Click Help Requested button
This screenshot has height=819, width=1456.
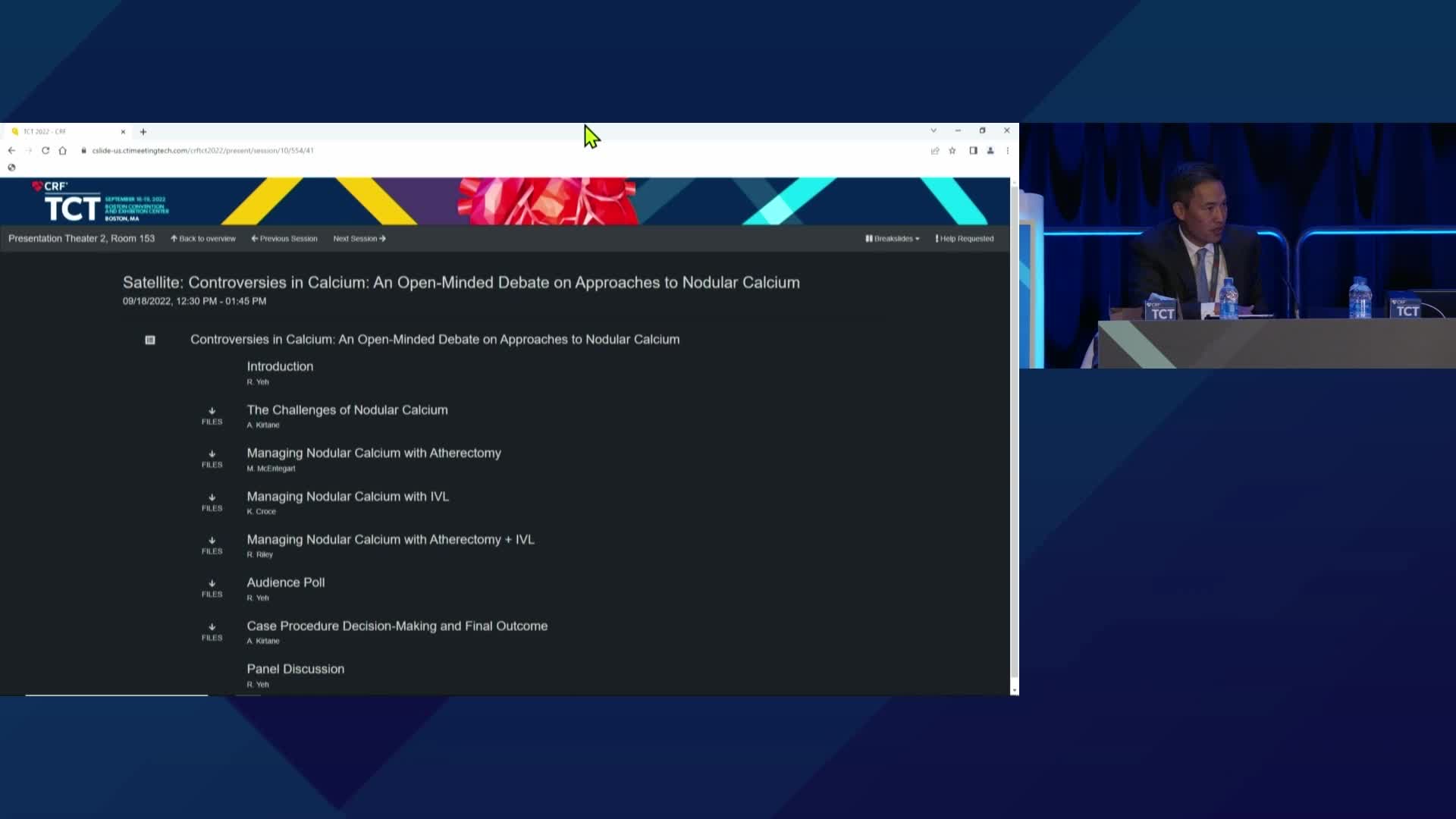(965, 239)
